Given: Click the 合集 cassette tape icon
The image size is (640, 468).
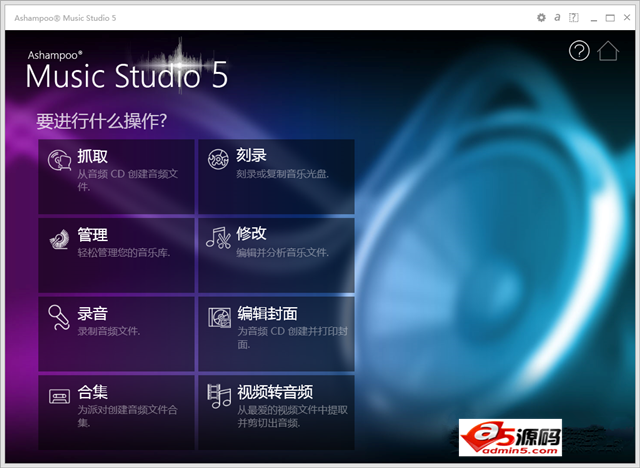Looking at the screenshot, I should (x=60, y=395).
